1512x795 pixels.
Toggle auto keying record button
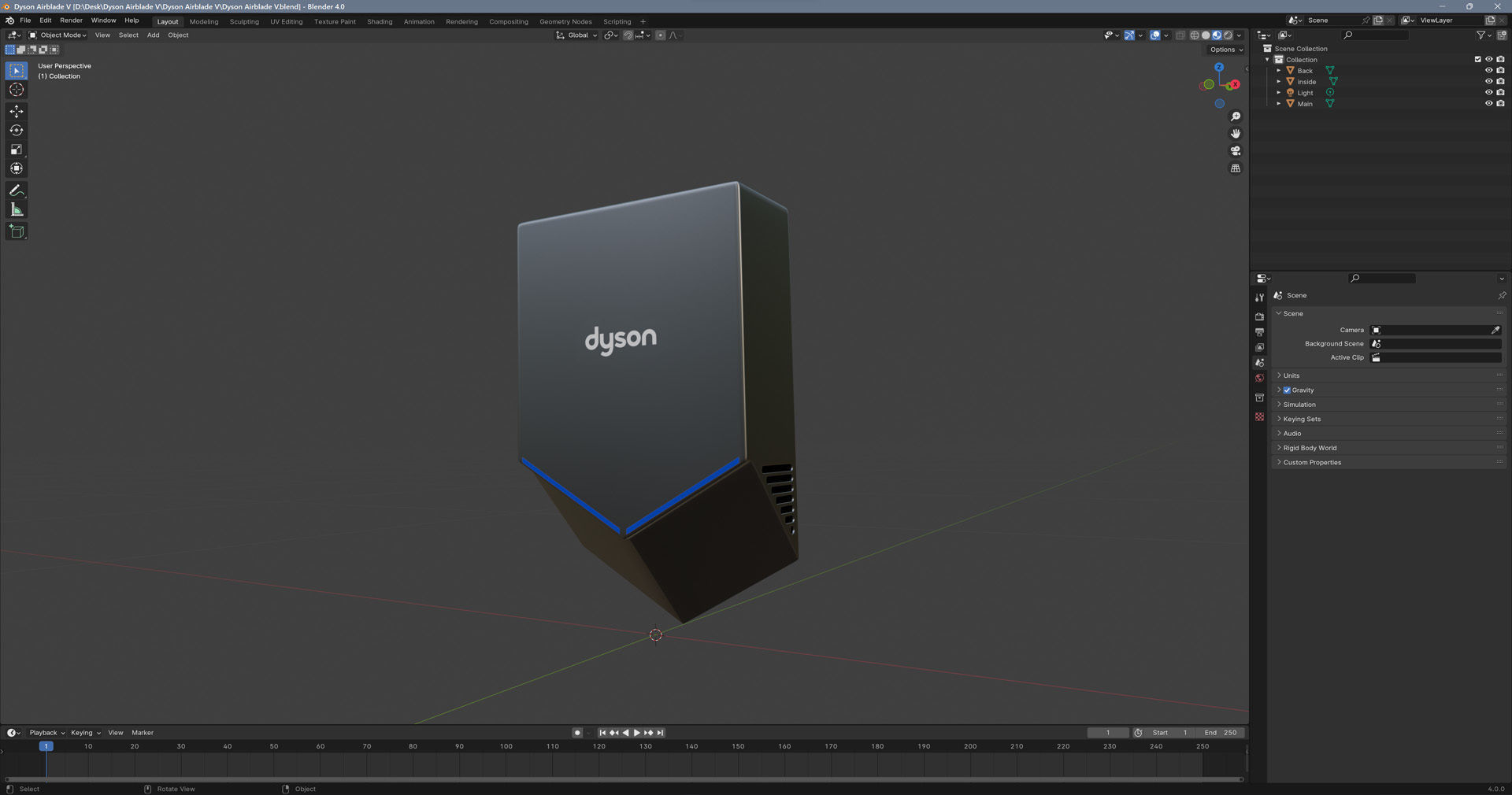[x=577, y=733]
